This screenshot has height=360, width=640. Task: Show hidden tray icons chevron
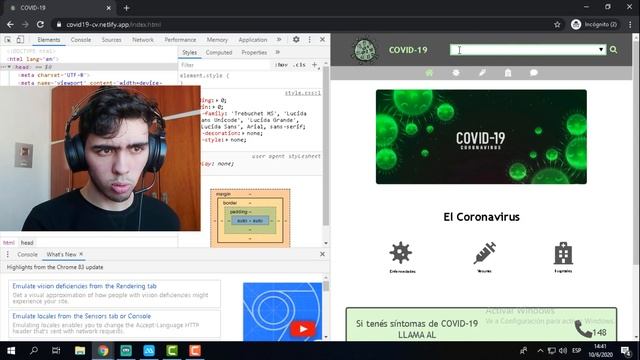[540, 351]
